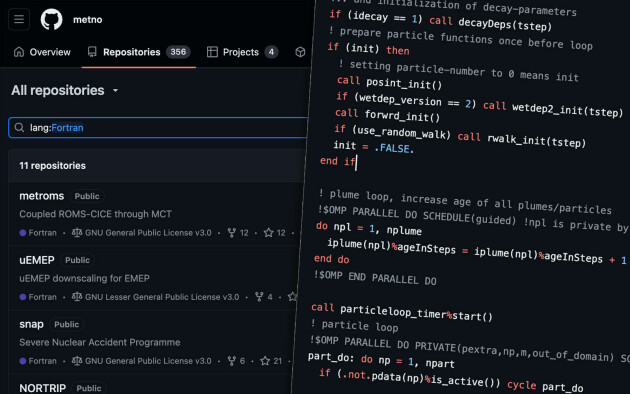Open metroms forks count 12
This screenshot has width=630, height=394.
click(x=238, y=233)
